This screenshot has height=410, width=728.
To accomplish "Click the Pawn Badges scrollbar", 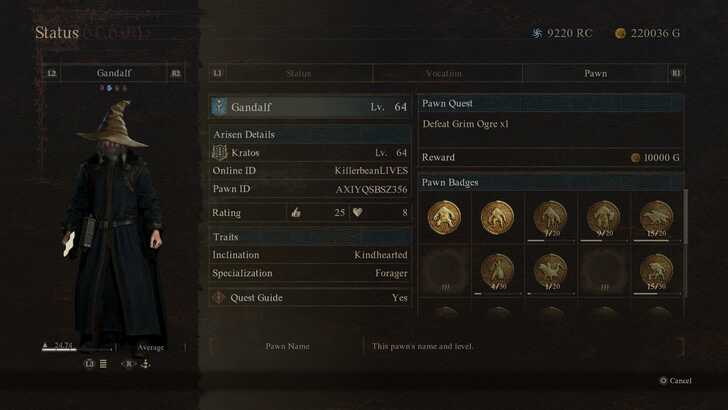I will [685, 216].
